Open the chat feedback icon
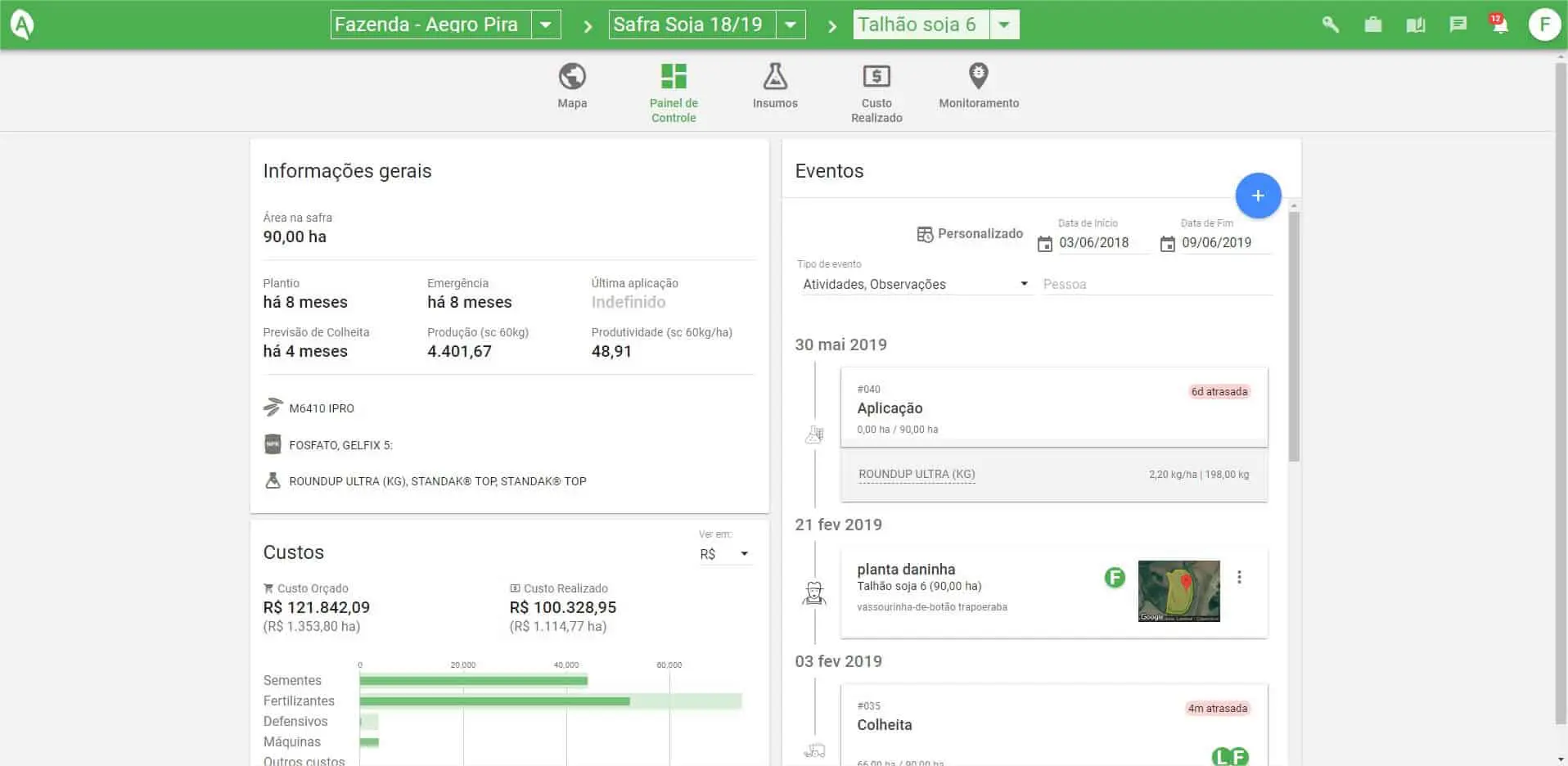The width and height of the screenshot is (1568, 766). pyautogui.click(x=1458, y=25)
